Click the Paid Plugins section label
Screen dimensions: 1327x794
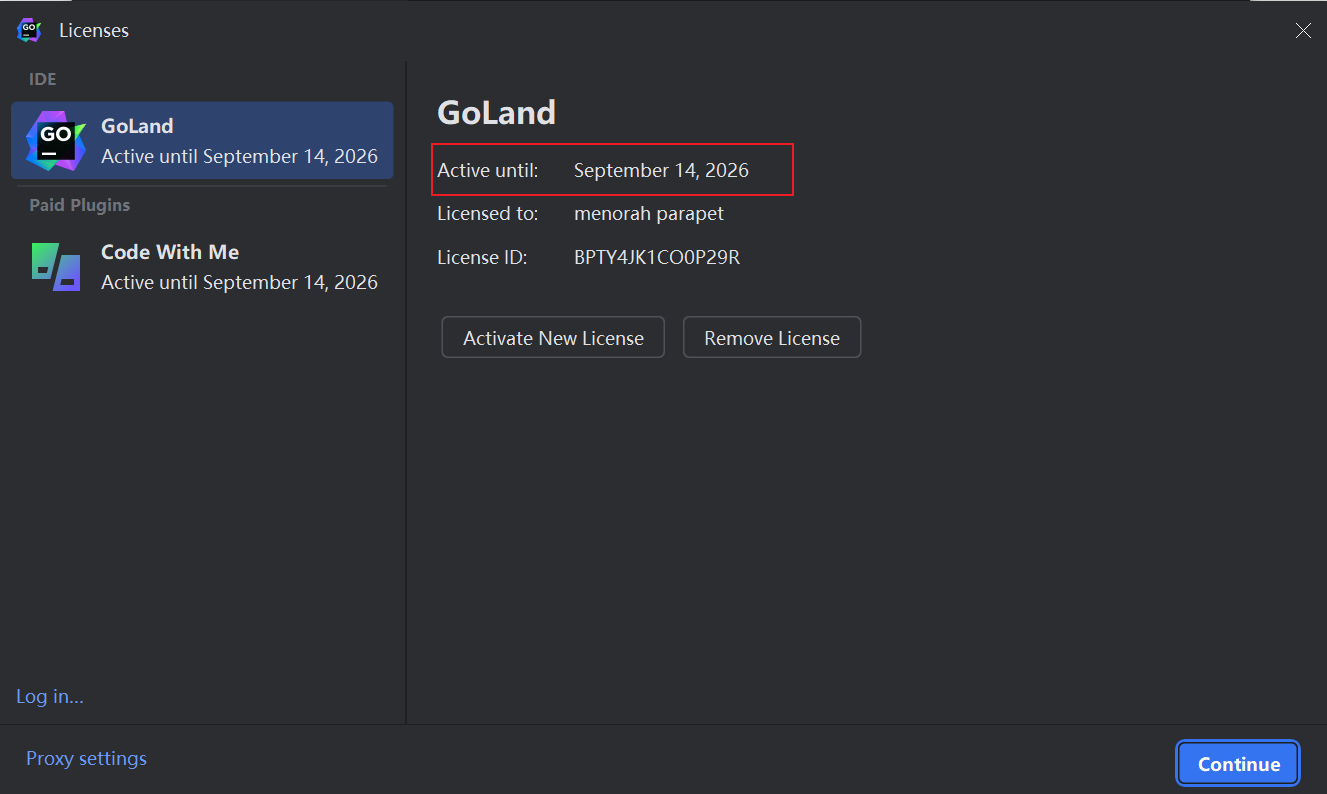[80, 205]
